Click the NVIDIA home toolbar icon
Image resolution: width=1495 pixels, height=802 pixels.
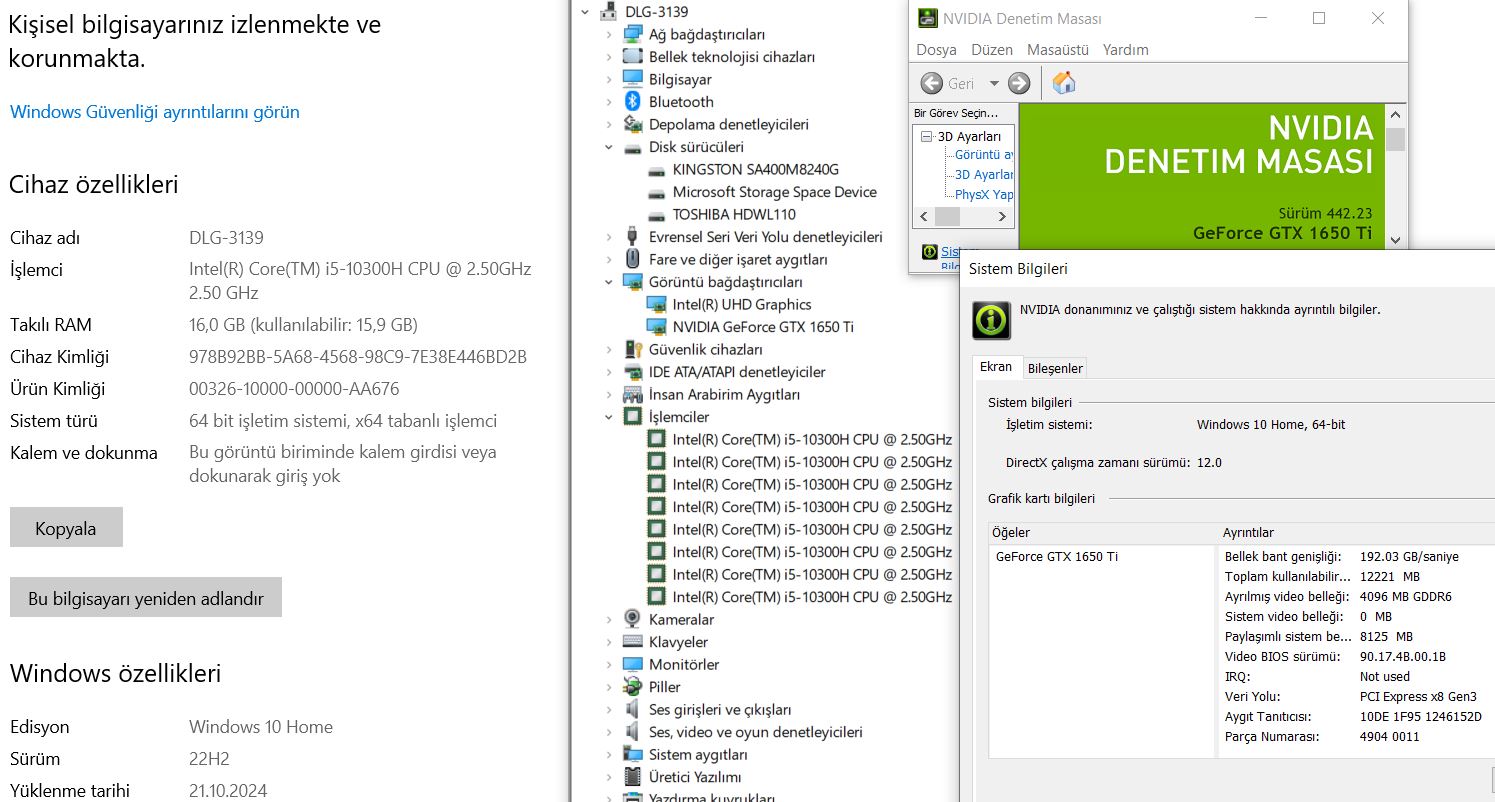(1064, 83)
